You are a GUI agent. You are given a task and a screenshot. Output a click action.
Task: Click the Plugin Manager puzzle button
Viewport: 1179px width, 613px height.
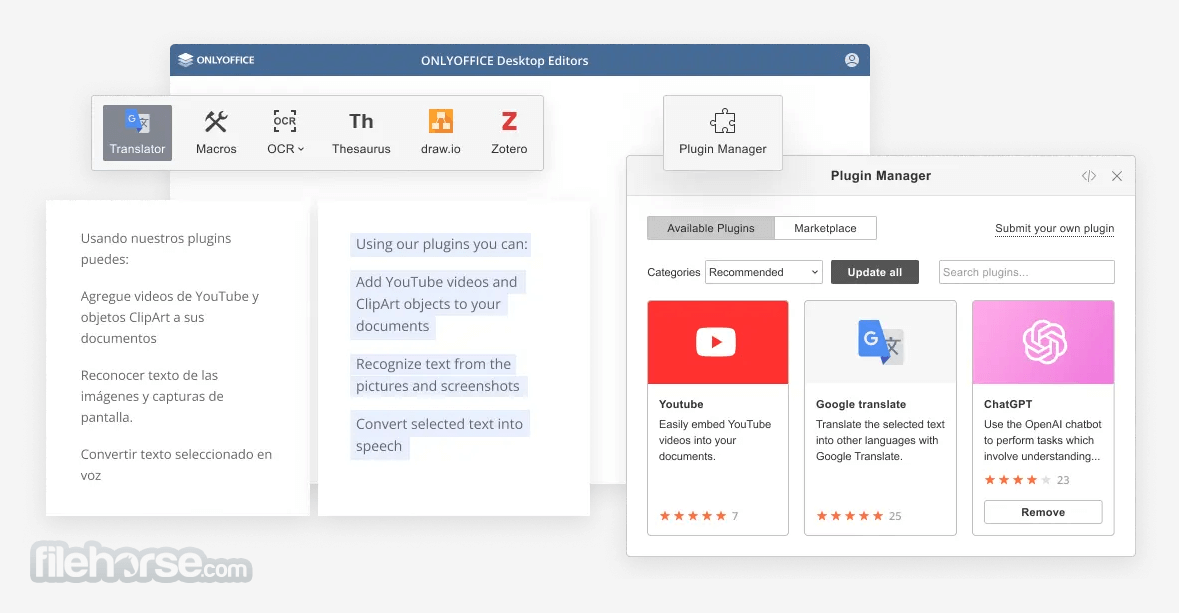pyautogui.click(x=723, y=133)
